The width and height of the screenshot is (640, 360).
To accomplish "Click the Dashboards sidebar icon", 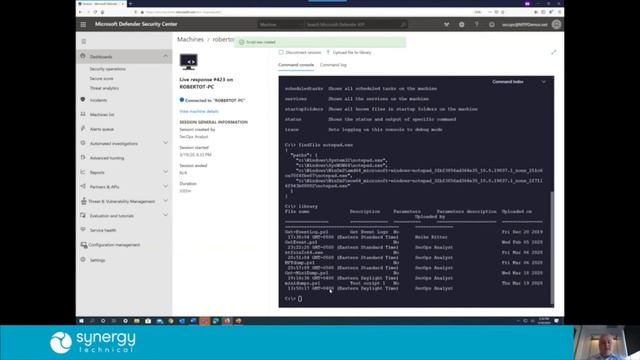I will [x=83, y=56].
